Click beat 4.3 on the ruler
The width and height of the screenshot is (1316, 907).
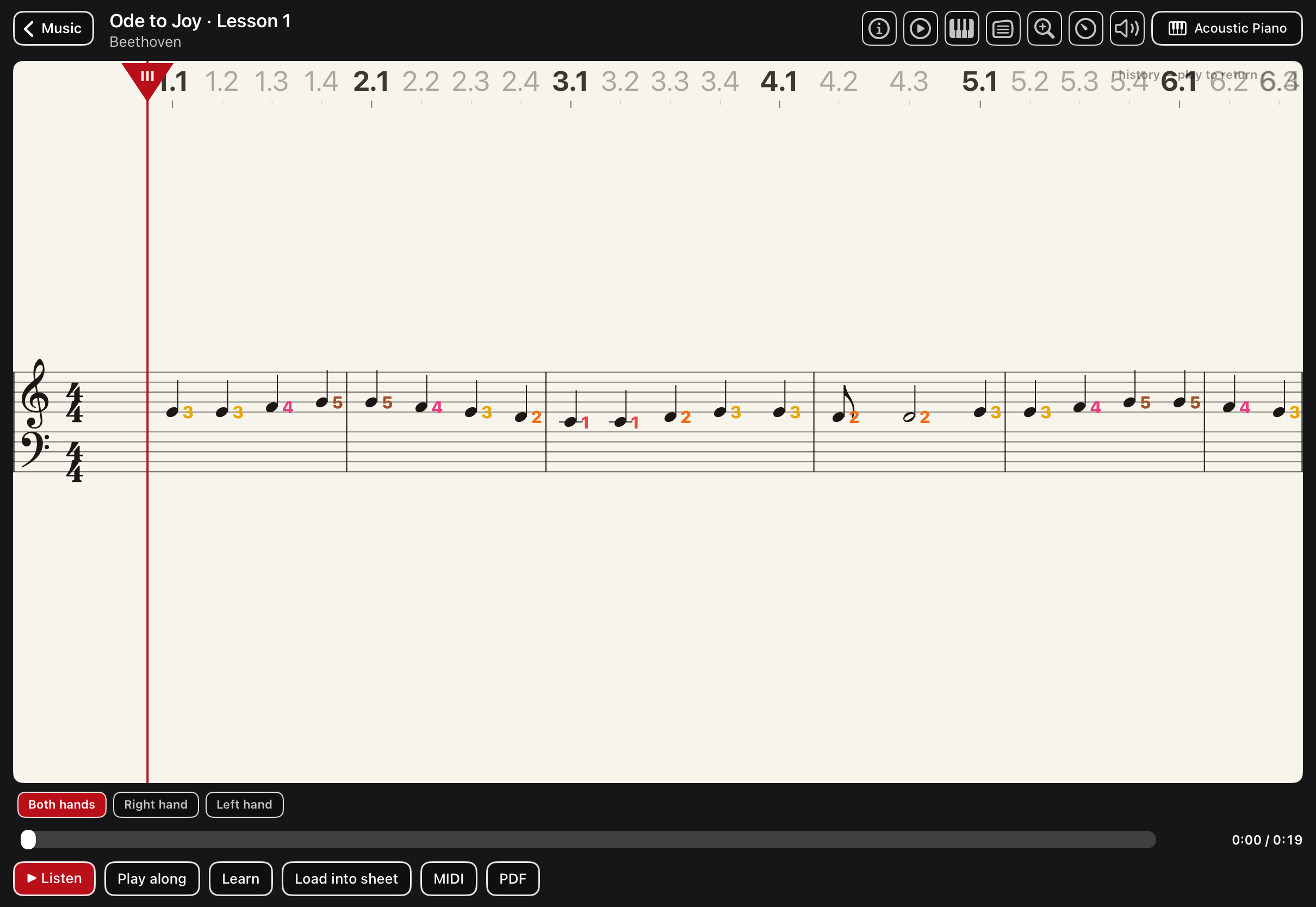tap(909, 82)
